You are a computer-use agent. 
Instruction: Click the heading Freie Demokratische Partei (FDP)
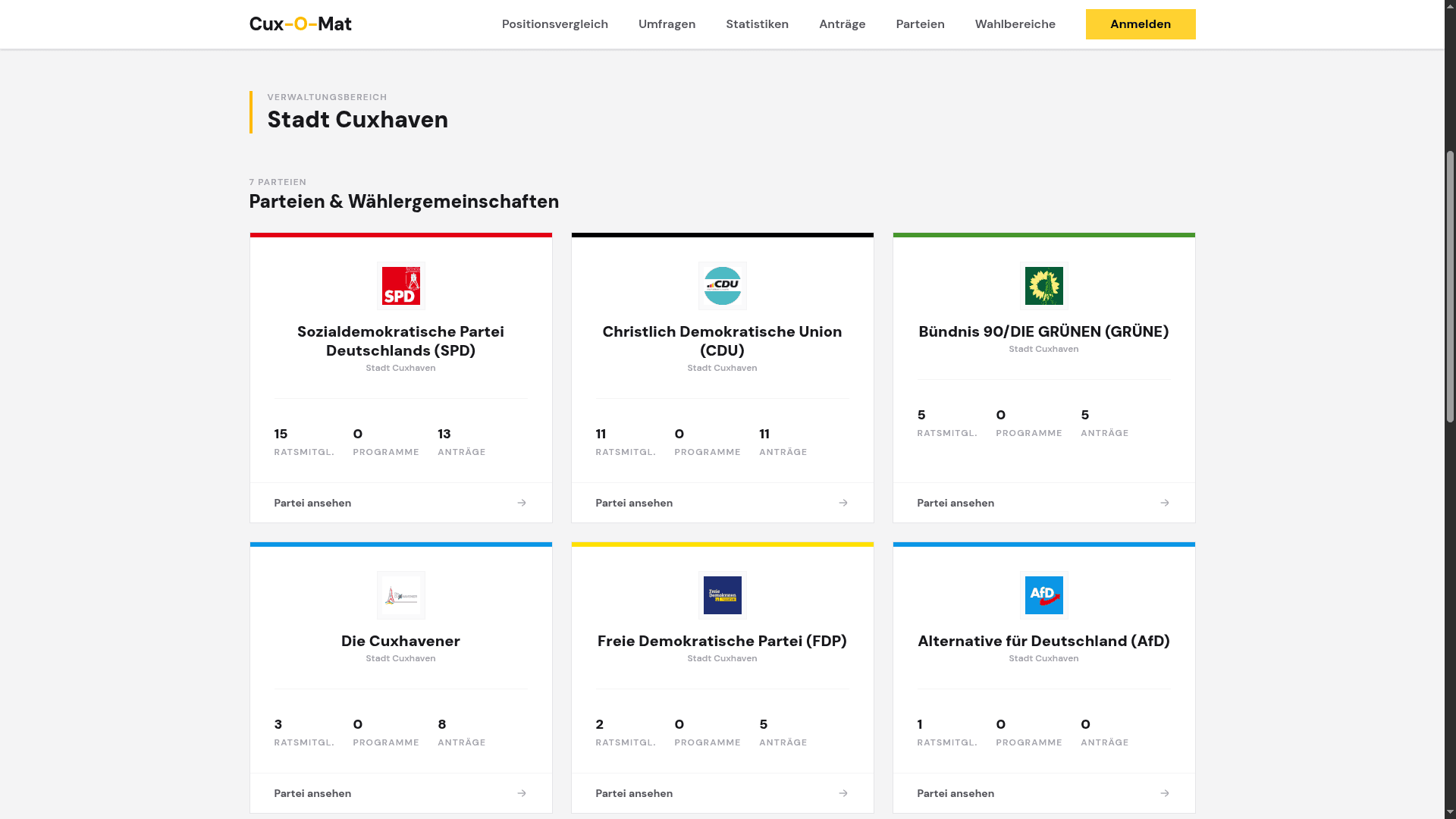pos(722,641)
